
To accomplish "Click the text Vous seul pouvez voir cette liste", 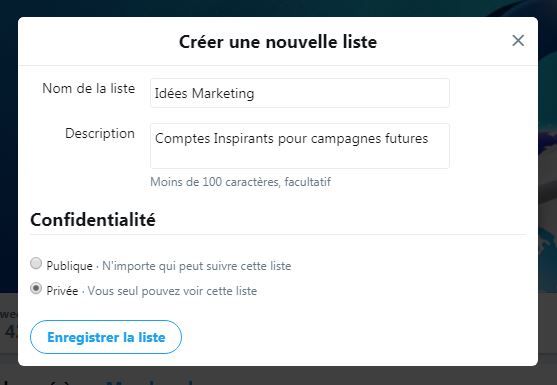I will pos(172,291).
